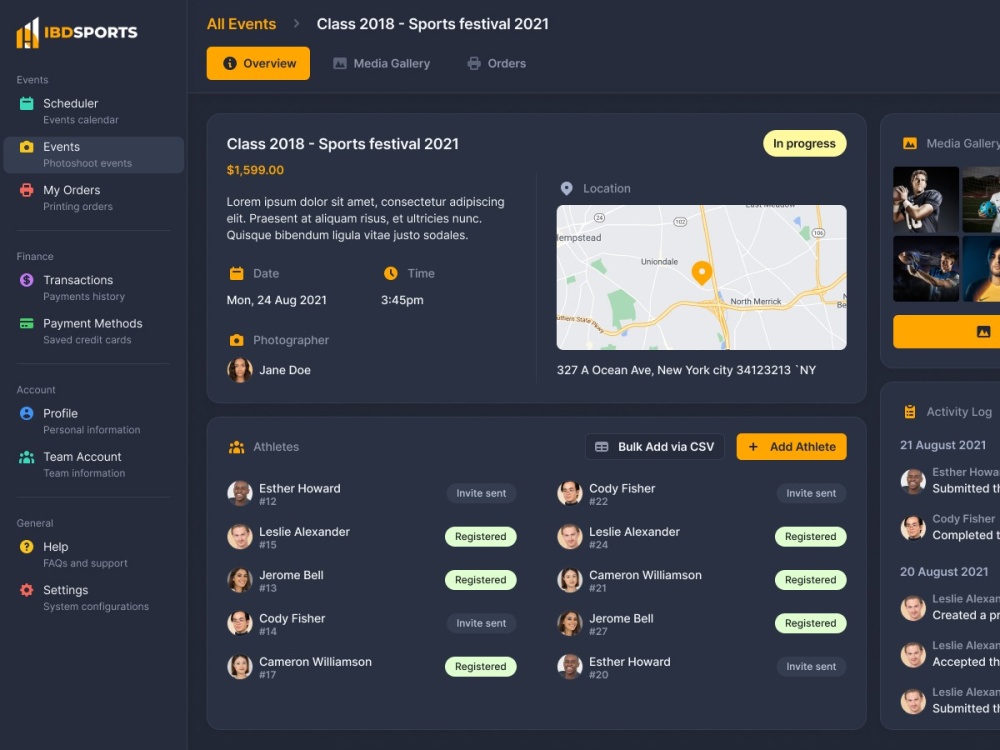
Task: Click the Media Gallery panel image icon
Action: [910, 143]
